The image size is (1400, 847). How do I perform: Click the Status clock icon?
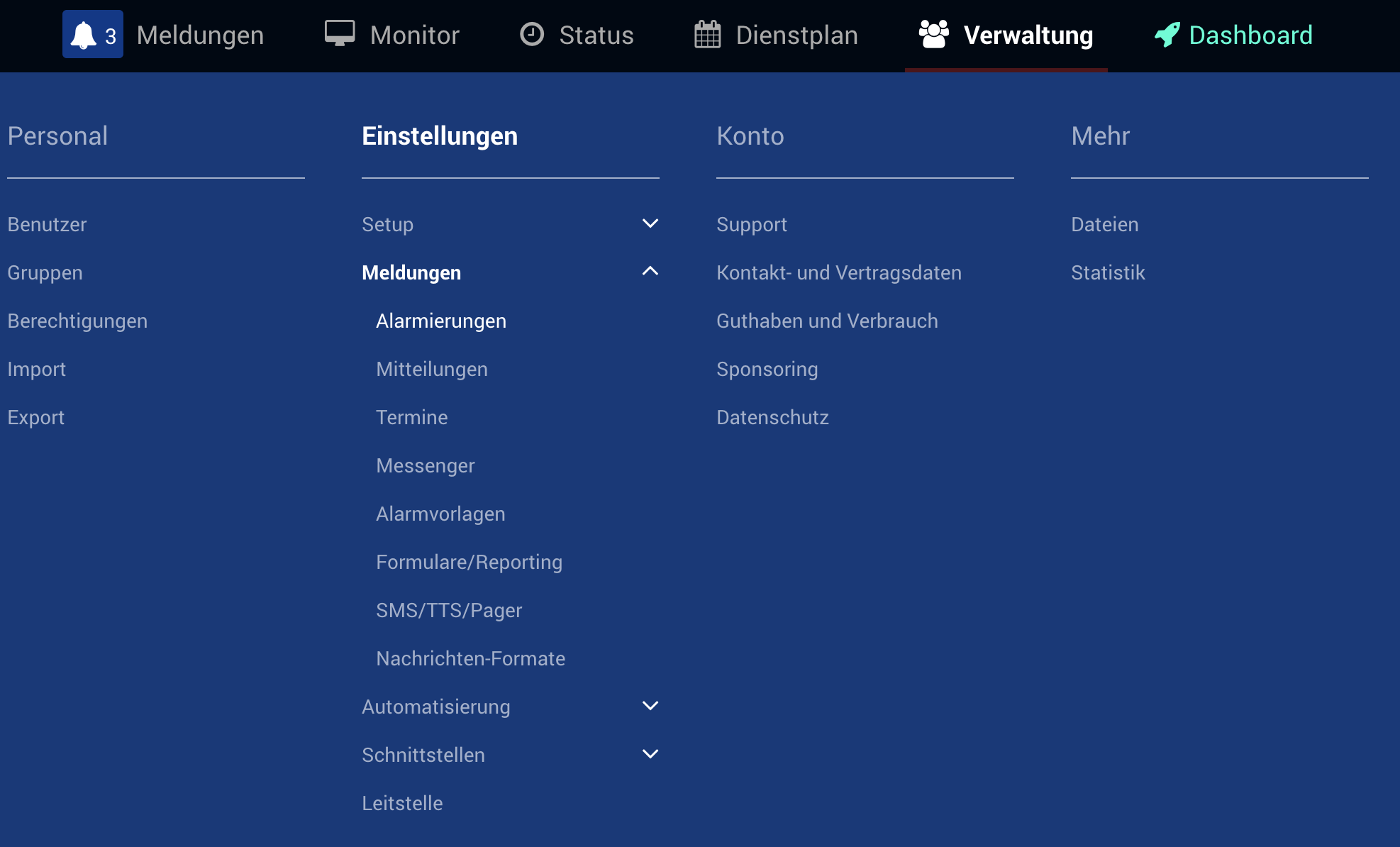532,34
